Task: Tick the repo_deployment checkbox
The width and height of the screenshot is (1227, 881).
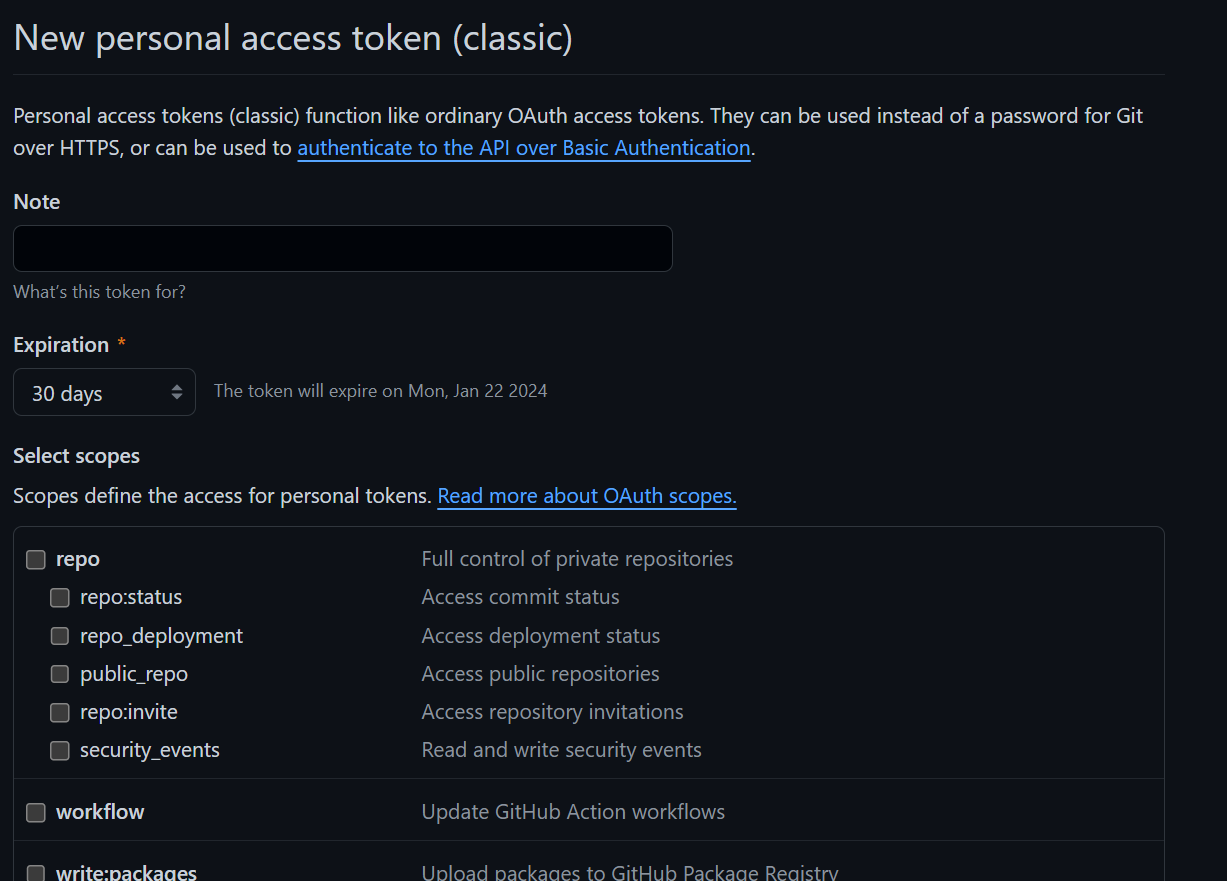Action: [x=60, y=636]
